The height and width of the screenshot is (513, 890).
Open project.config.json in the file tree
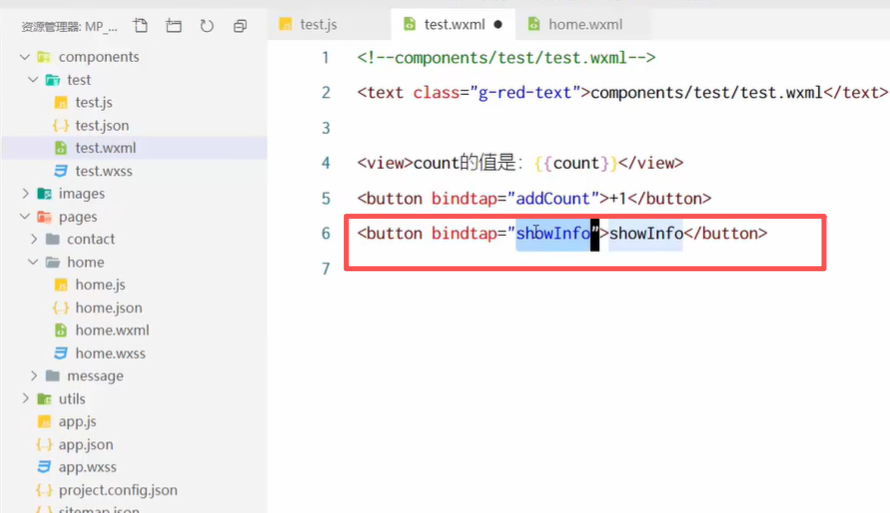click(118, 490)
